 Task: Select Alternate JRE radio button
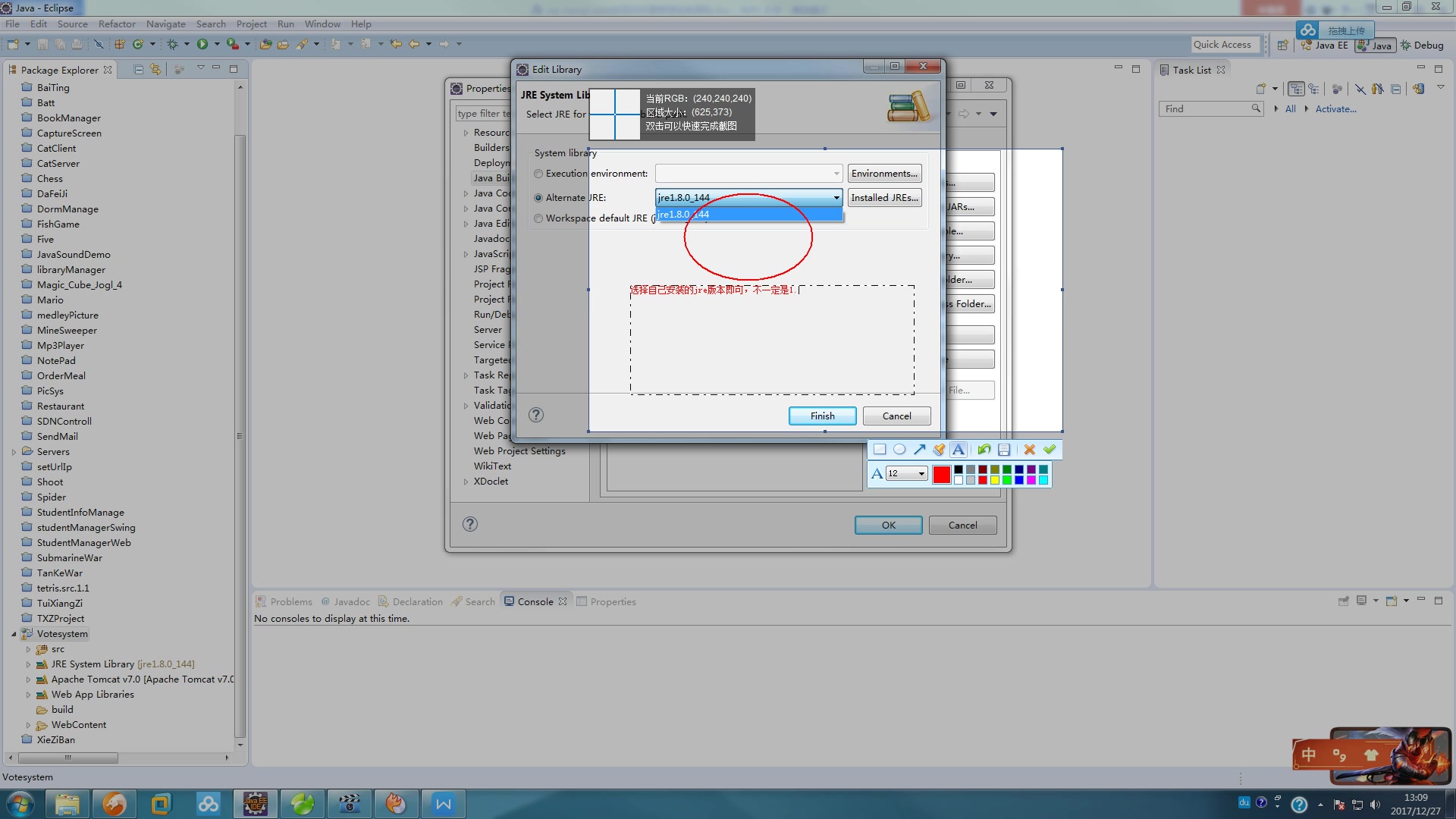click(538, 198)
